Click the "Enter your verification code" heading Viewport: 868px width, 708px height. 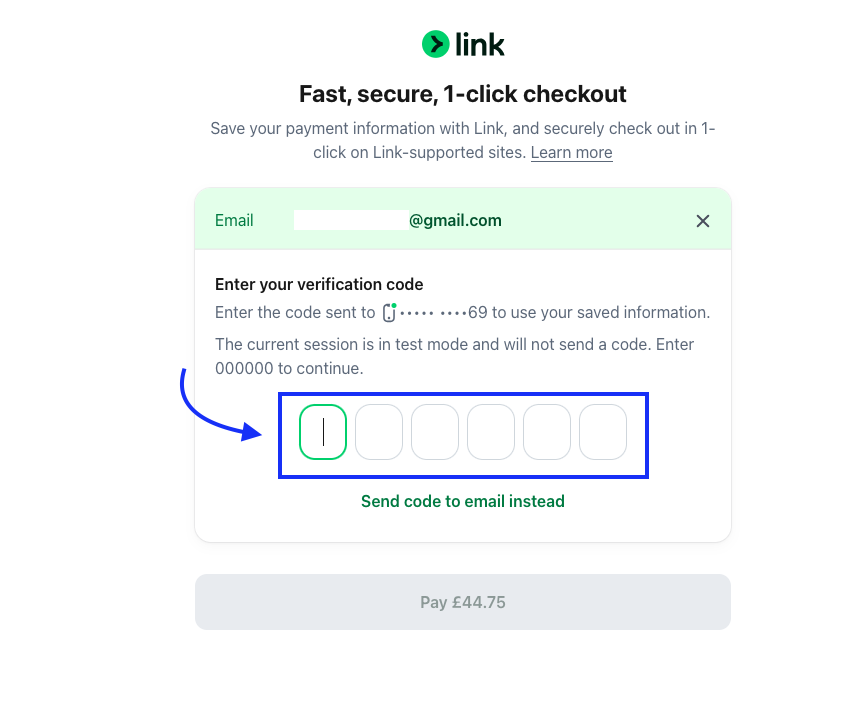(x=319, y=284)
